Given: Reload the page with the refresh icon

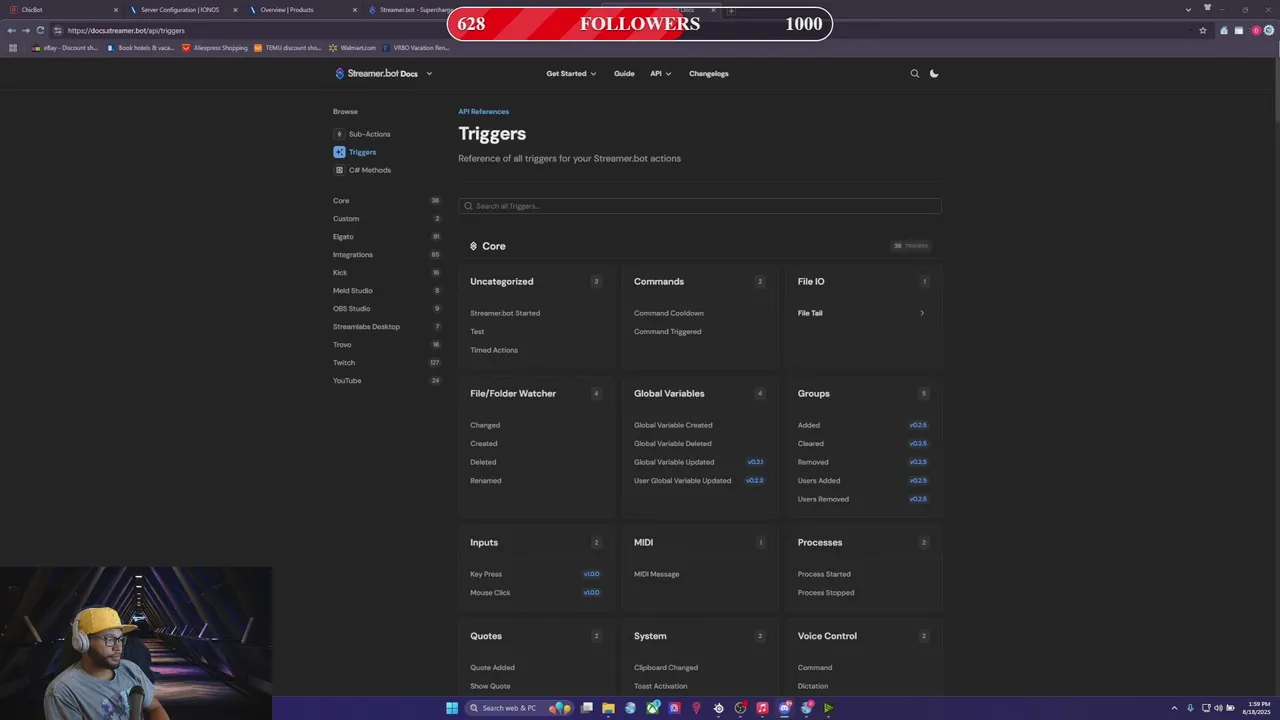Looking at the screenshot, I should point(40,30).
